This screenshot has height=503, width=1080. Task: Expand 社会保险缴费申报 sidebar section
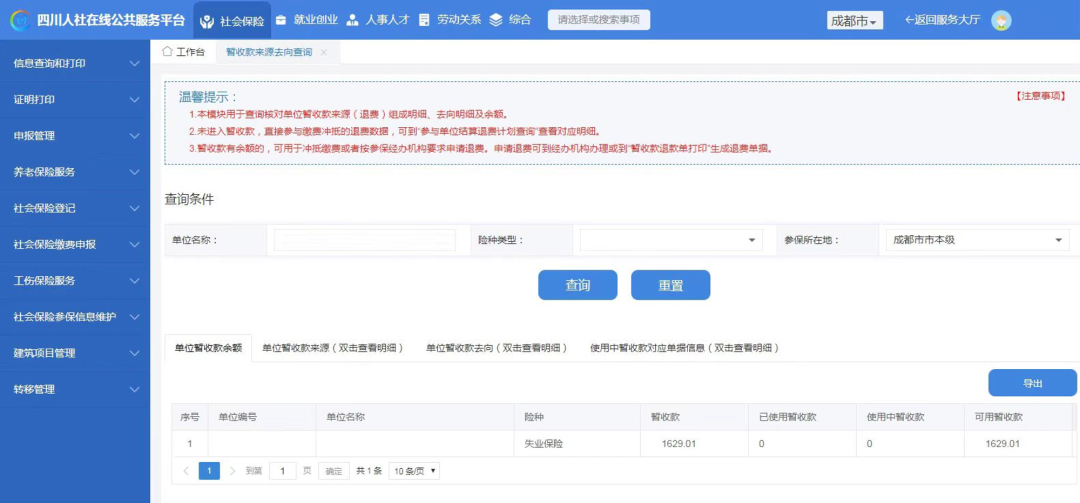tap(75, 245)
